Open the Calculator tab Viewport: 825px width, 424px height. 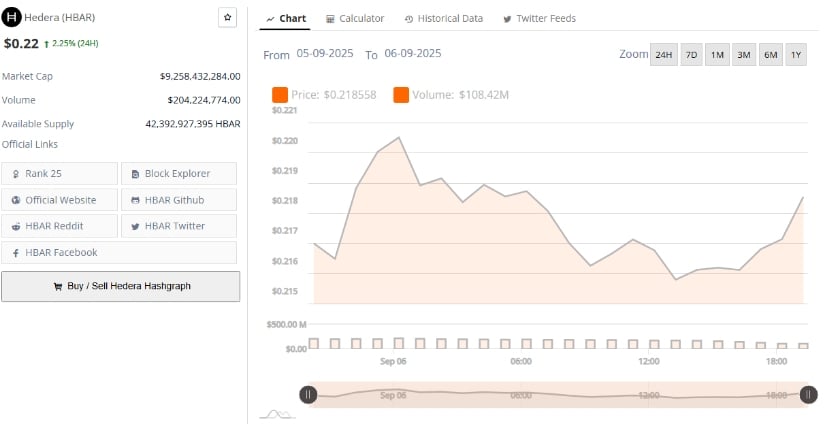355,18
